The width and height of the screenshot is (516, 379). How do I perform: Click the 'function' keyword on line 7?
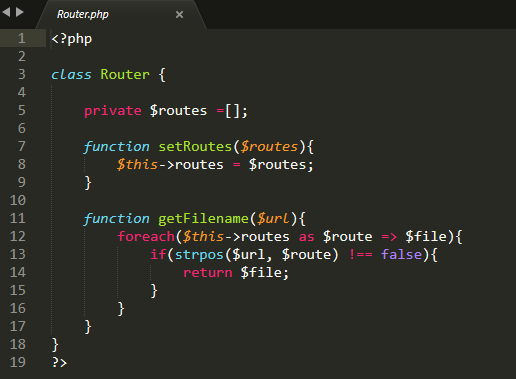click(116, 147)
